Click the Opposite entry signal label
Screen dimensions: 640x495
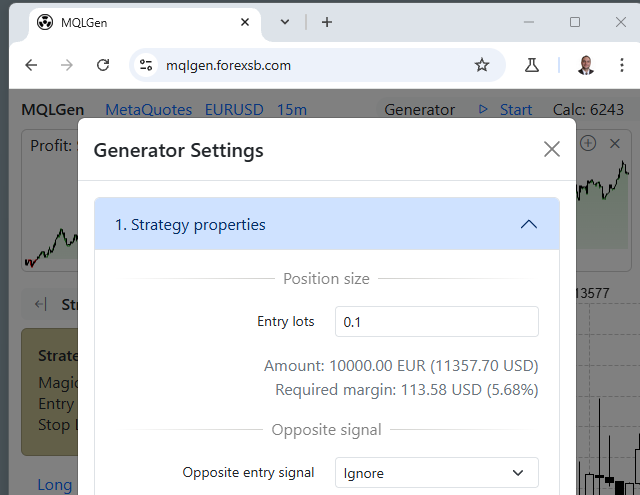click(x=248, y=473)
